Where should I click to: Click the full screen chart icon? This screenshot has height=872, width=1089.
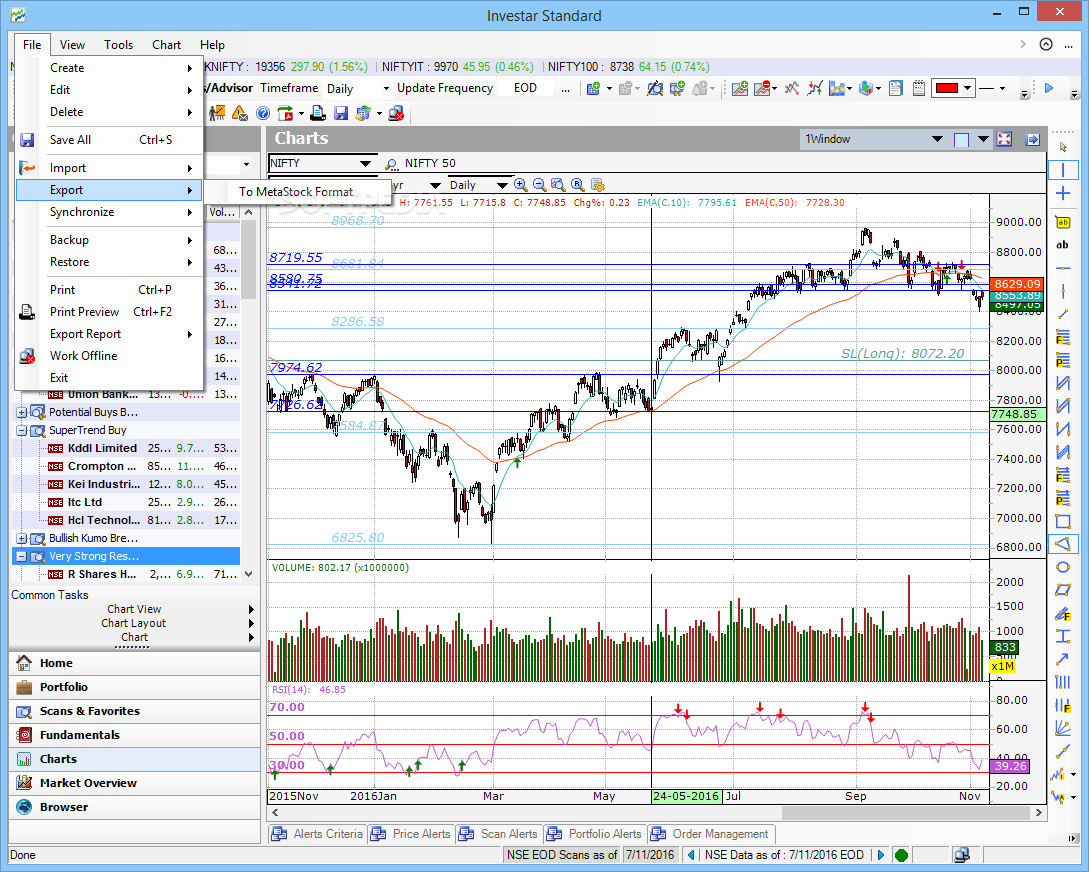pyautogui.click(x=1004, y=139)
